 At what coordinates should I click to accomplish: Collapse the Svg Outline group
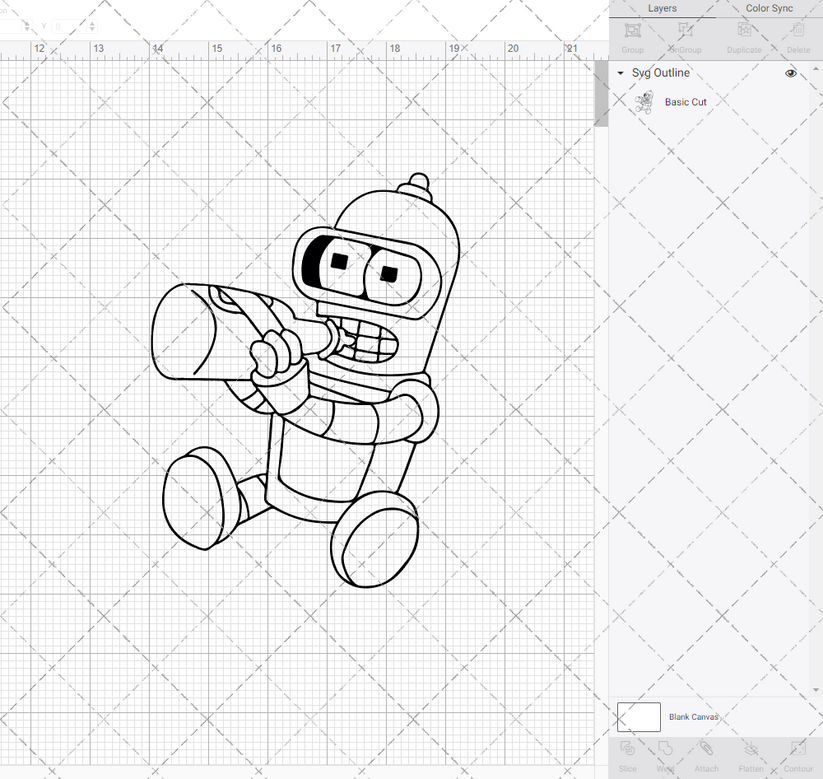(621, 73)
